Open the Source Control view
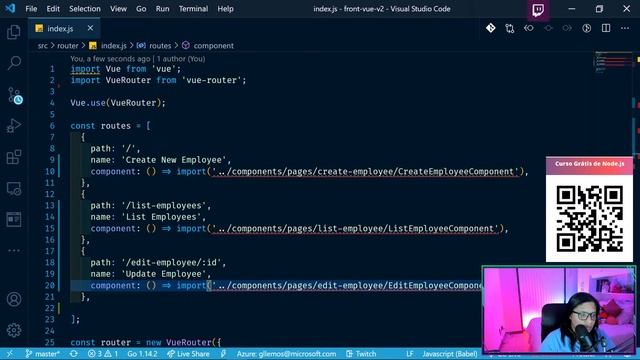 (x=15, y=96)
